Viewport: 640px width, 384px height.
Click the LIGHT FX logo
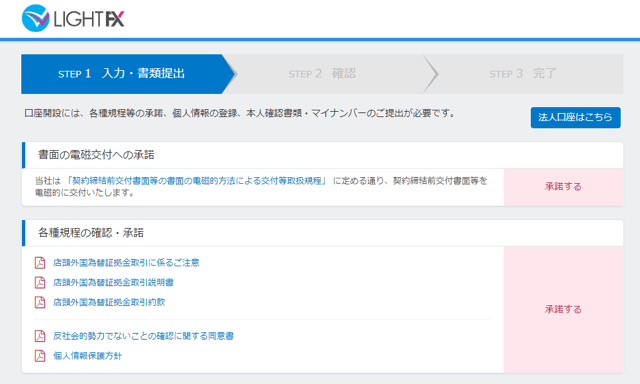73,18
